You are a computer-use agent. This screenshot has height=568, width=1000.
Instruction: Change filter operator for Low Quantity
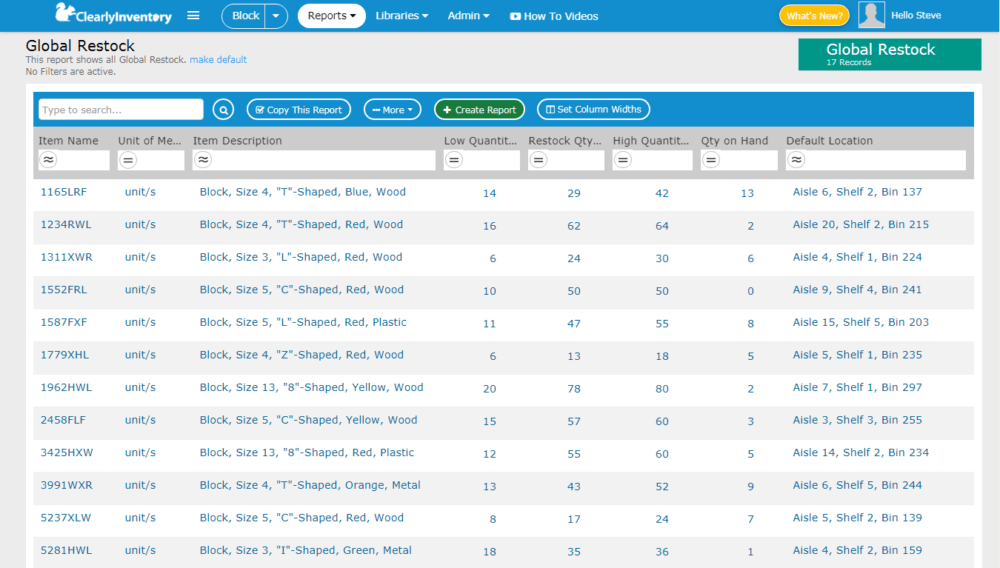453,159
